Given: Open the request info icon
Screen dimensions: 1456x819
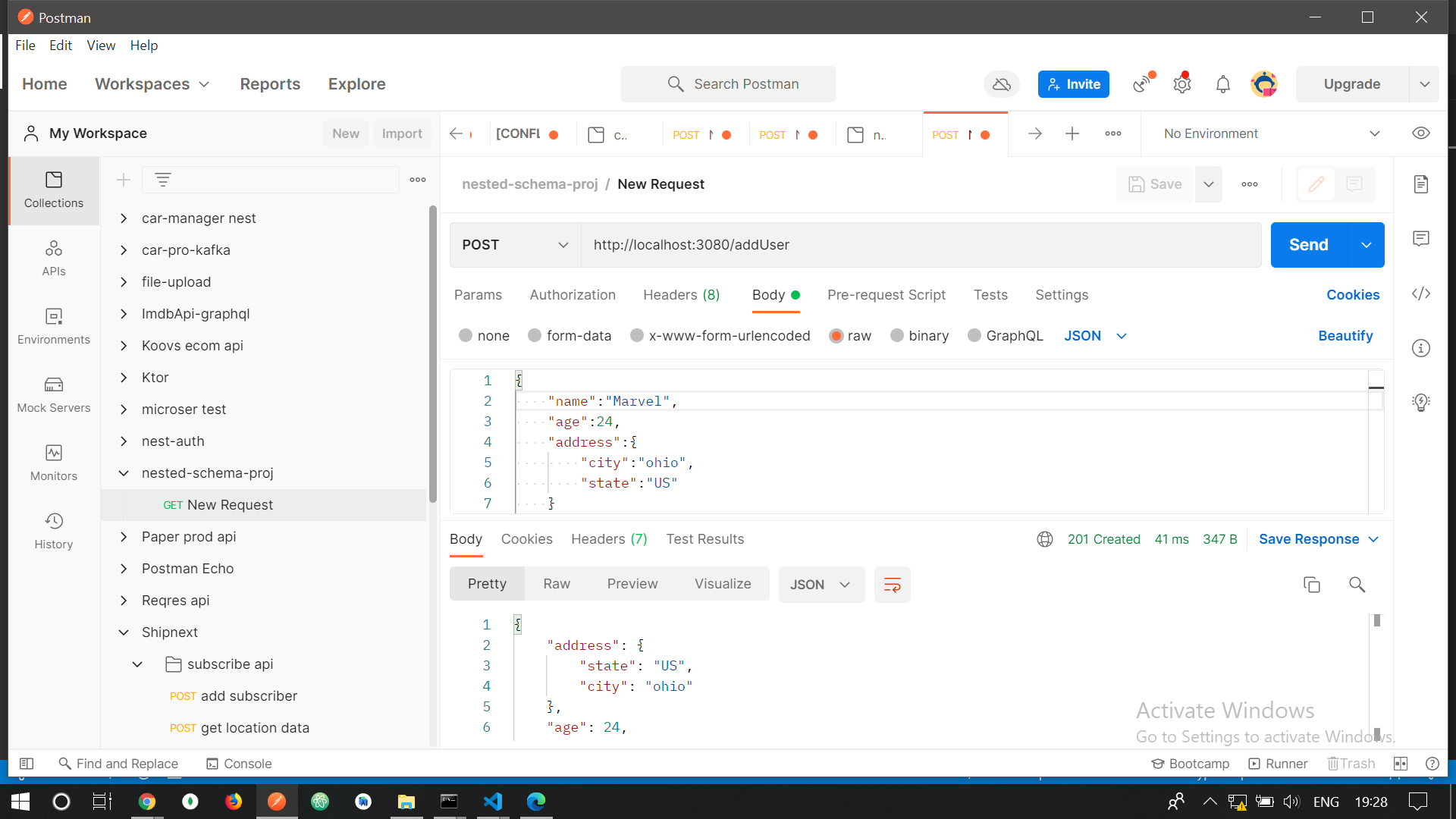Looking at the screenshot, I should tap(1421, 348).
